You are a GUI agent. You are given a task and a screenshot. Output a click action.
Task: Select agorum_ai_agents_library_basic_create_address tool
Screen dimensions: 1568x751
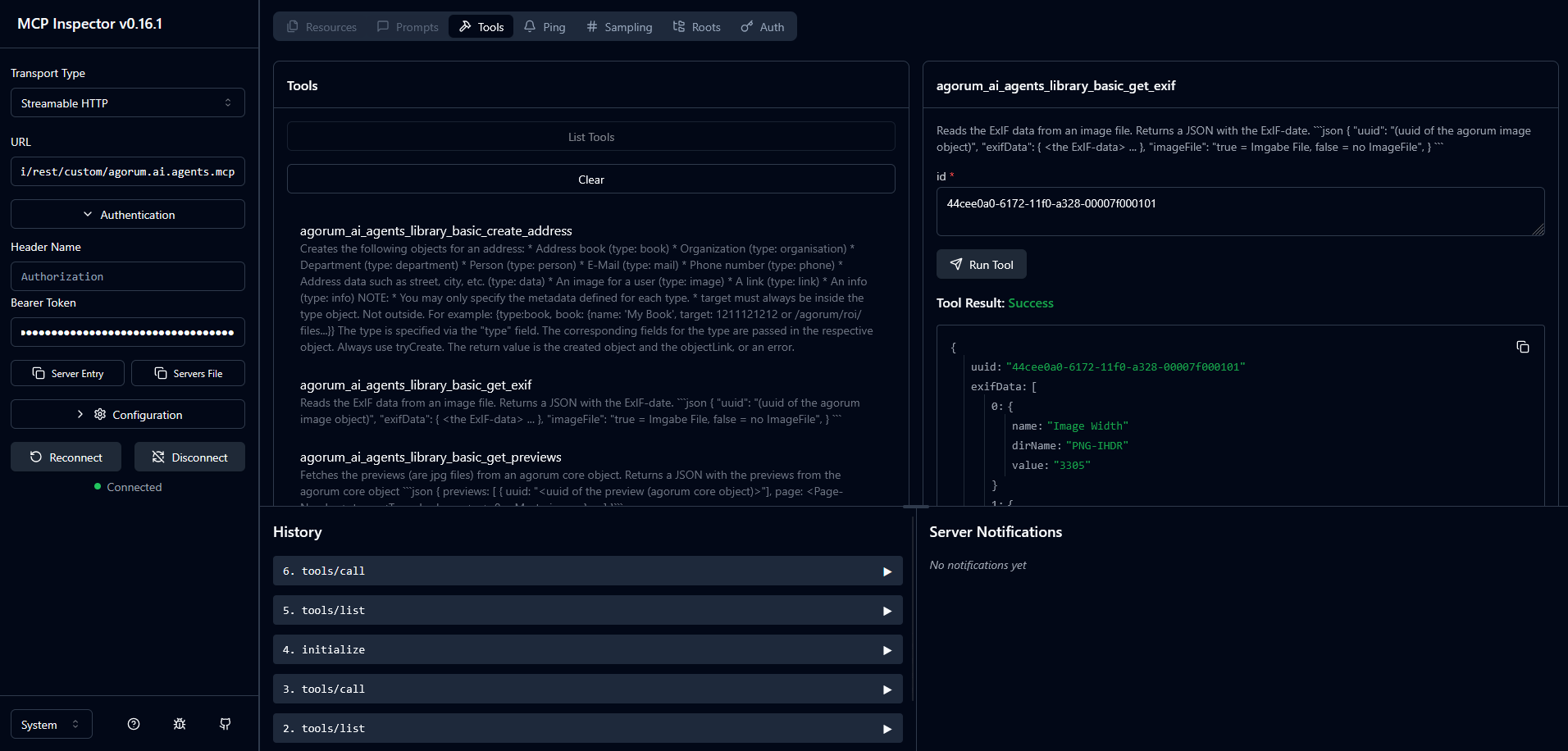coord(590,289)
